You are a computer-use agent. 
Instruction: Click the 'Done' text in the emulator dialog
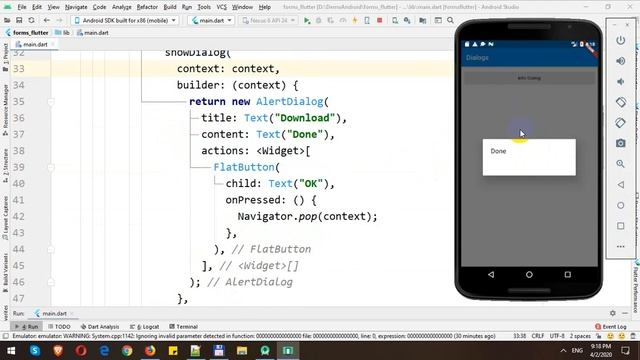click(498, 151)
